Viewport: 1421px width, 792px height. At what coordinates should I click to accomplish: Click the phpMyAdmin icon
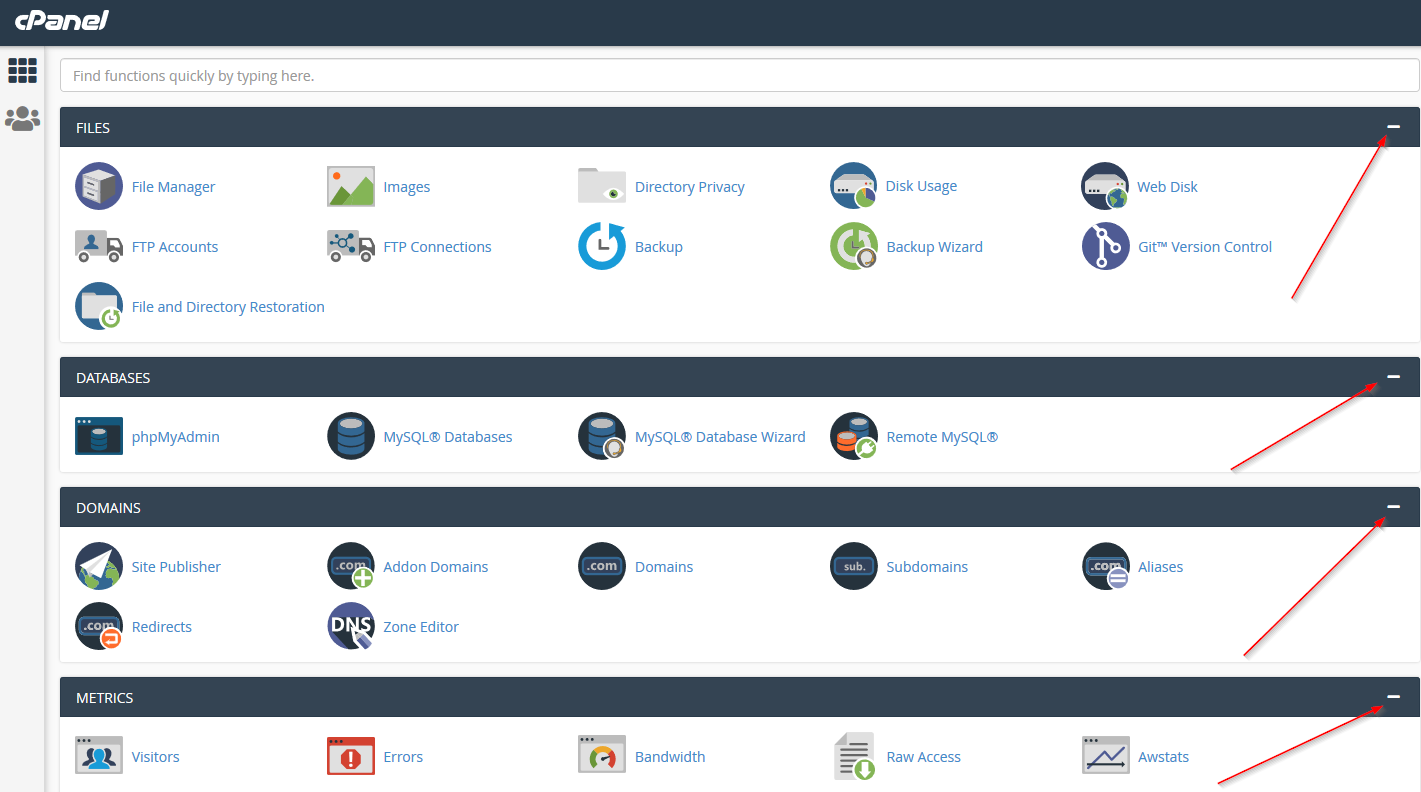pyautogui.click(x=99, y=436)
